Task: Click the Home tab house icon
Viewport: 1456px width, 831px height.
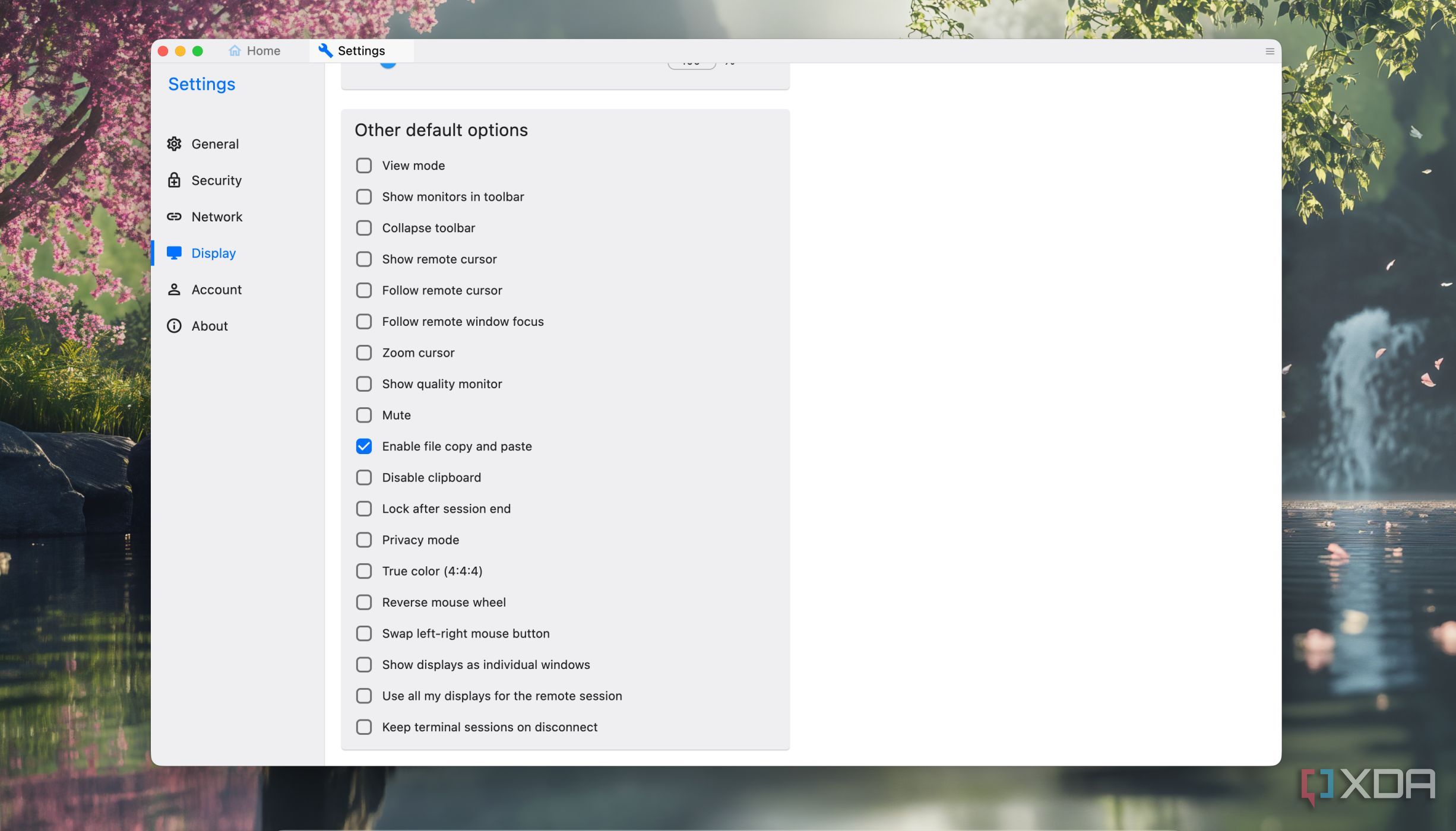Action: 235,50
